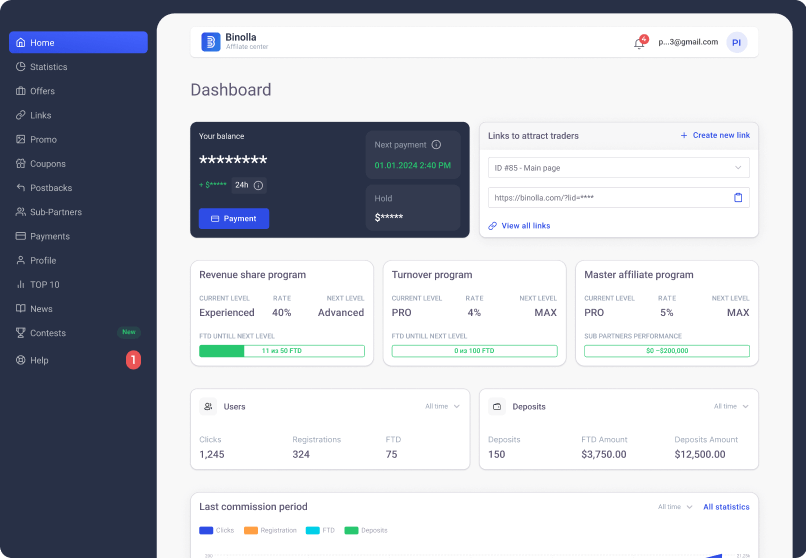Toggle the Clicks legend swatch
Image resolution: width=807 pixels, height=558 pixels.
tap(206, 530)
